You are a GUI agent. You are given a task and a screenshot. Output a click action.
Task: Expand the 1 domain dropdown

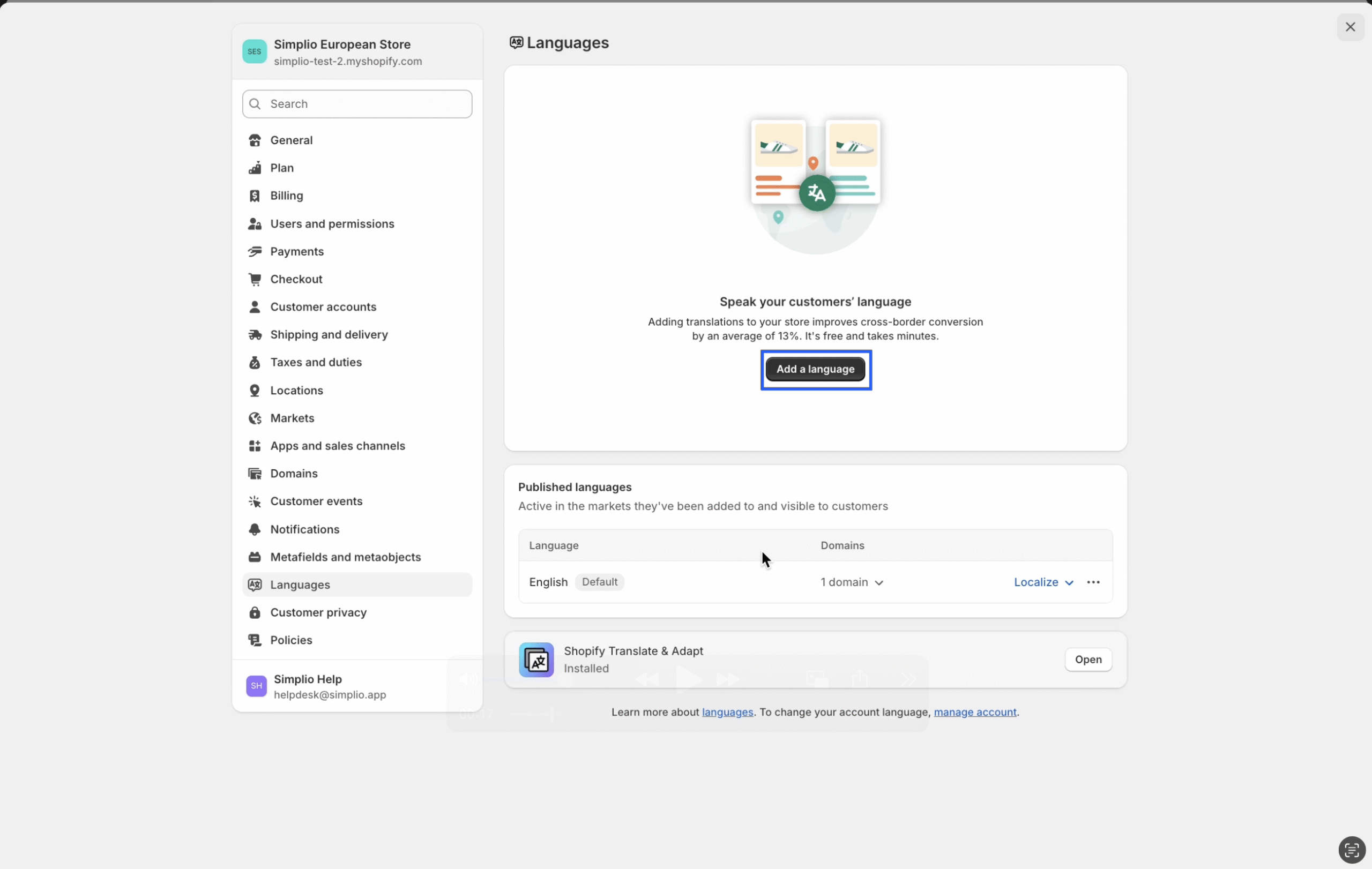point(851,582)
